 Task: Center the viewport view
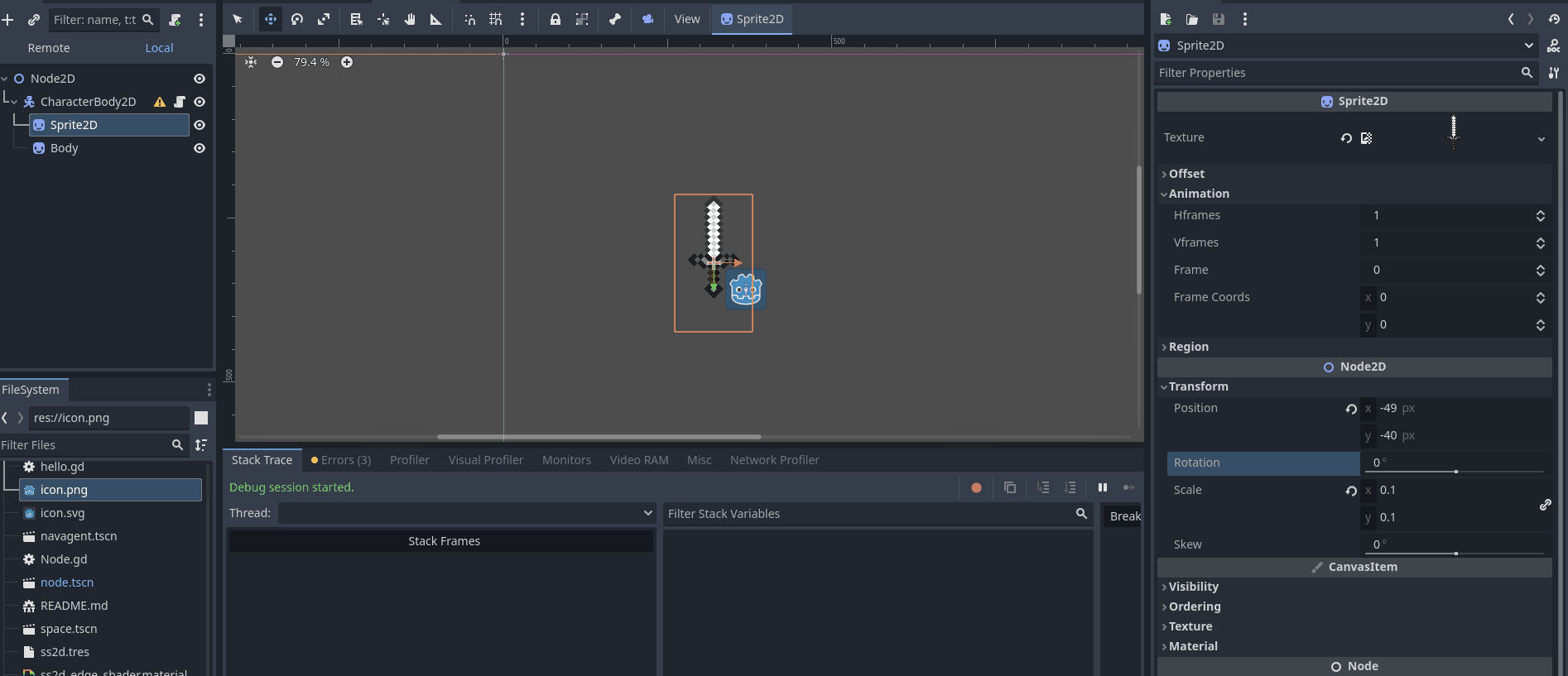(251, 62)
